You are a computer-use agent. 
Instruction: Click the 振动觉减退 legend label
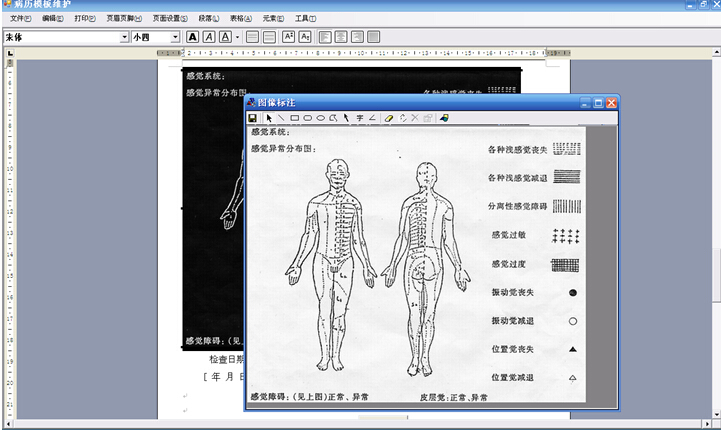(x=513, y=321)
